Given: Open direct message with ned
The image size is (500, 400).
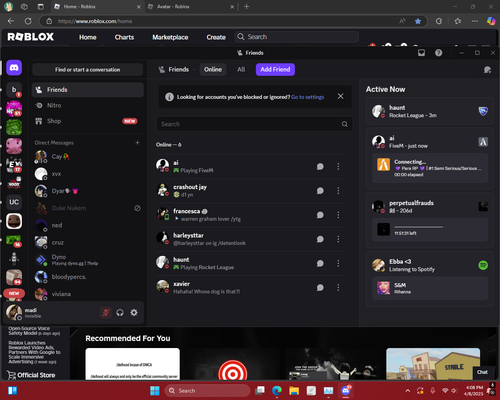Looking at the screenshot, I should point(88,225).
